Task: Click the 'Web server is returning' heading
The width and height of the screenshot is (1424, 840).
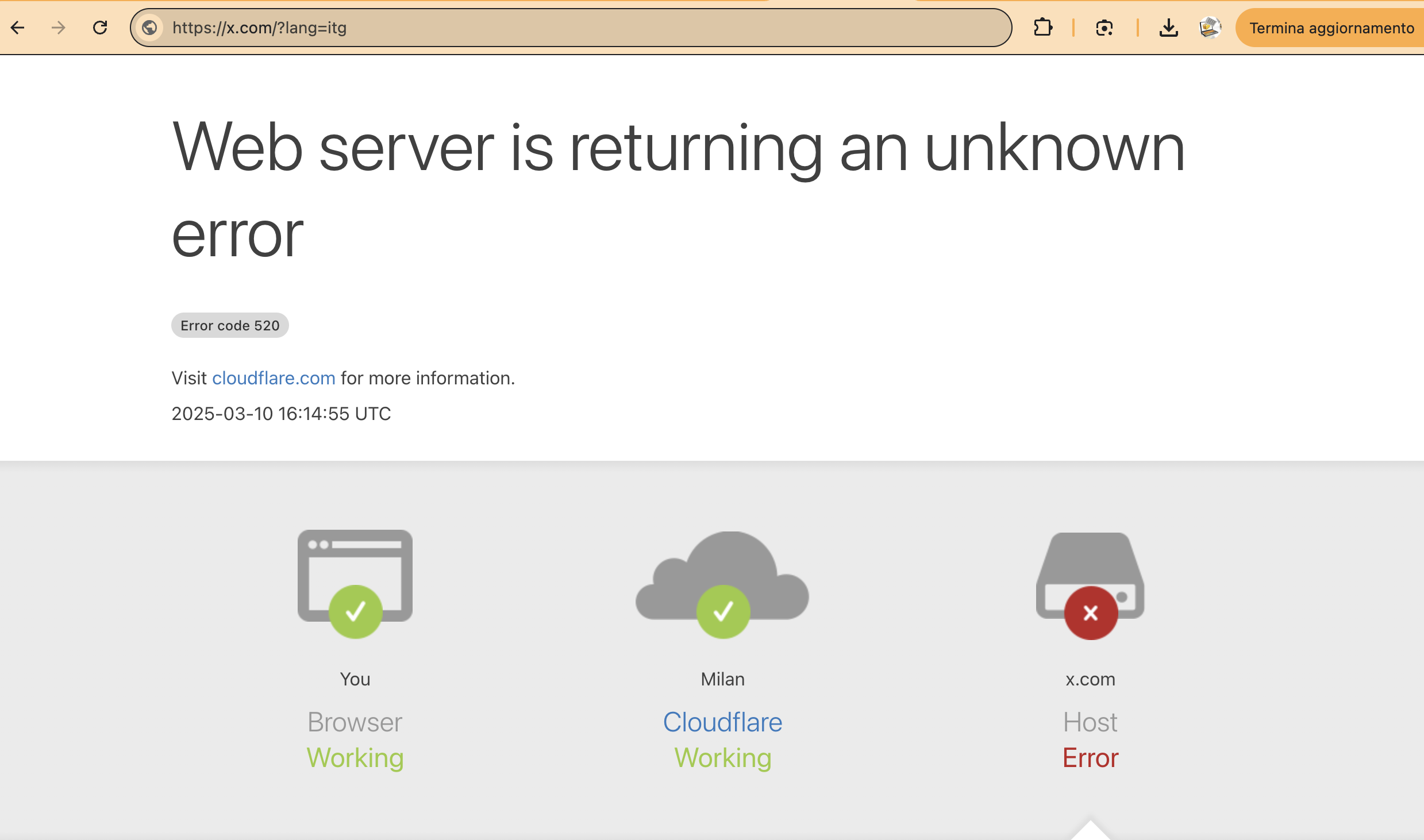Action: tap(678, 190)
